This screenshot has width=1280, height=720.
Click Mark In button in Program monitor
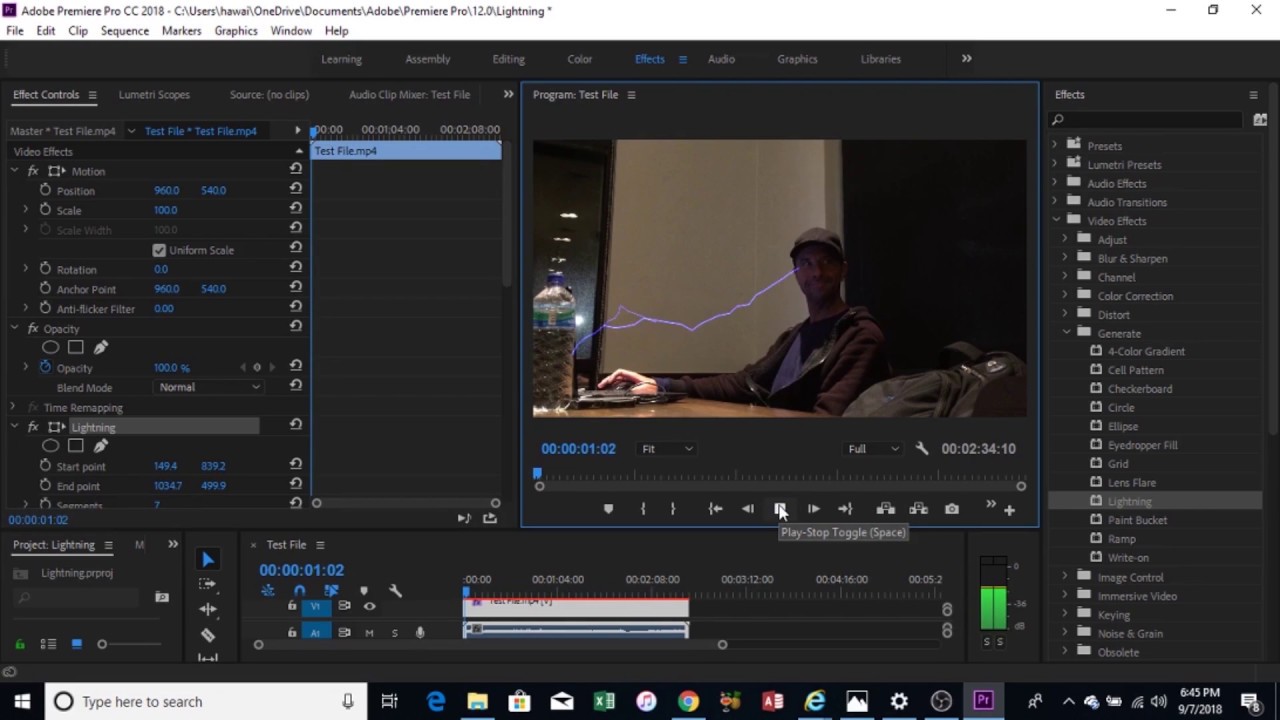pos(643,509)
